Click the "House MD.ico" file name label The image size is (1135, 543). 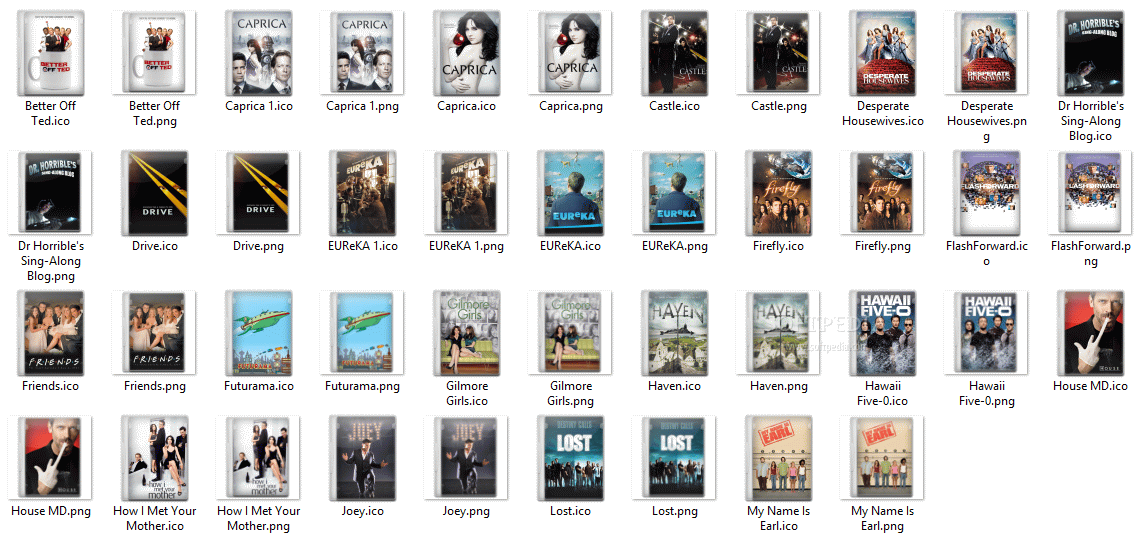(1092, 387)
